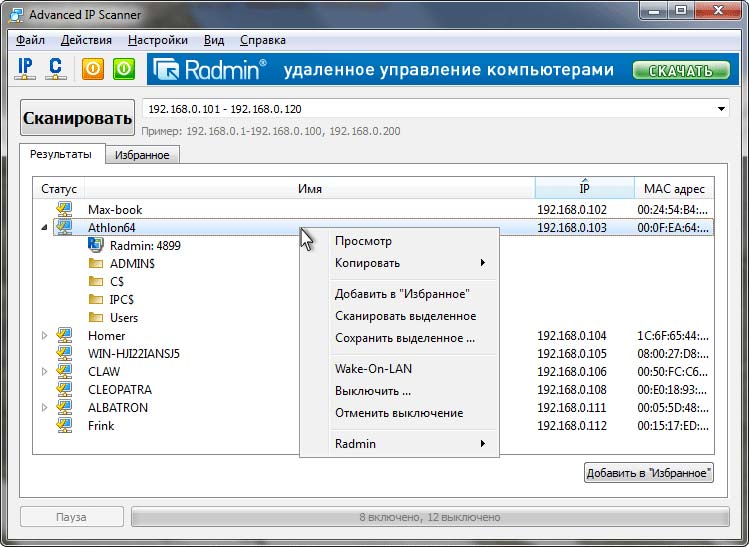Expand the ALBATRON tree node

pyautogui.click(x=44, y=408)
